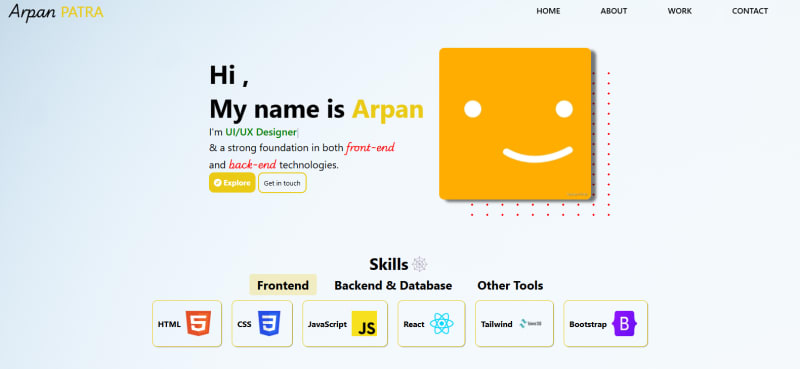This screenshot has height=369, width=800.
Task: Click the HTML5 logo icon
Action: [x=198, y=324]
